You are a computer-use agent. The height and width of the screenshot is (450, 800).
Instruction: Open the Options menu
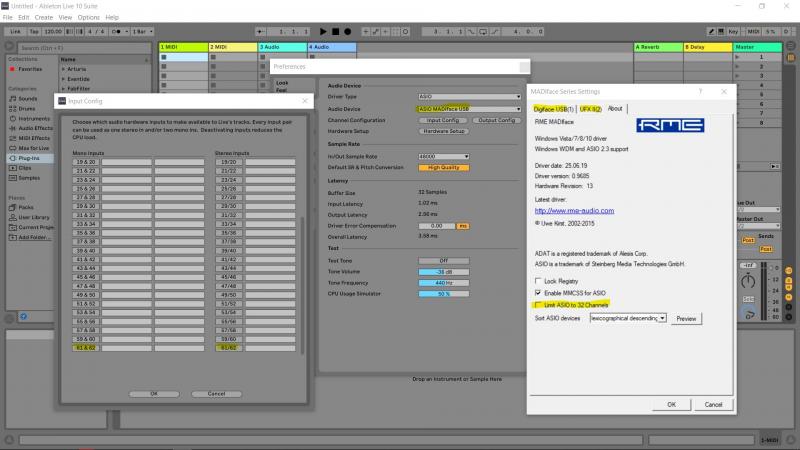88,17
